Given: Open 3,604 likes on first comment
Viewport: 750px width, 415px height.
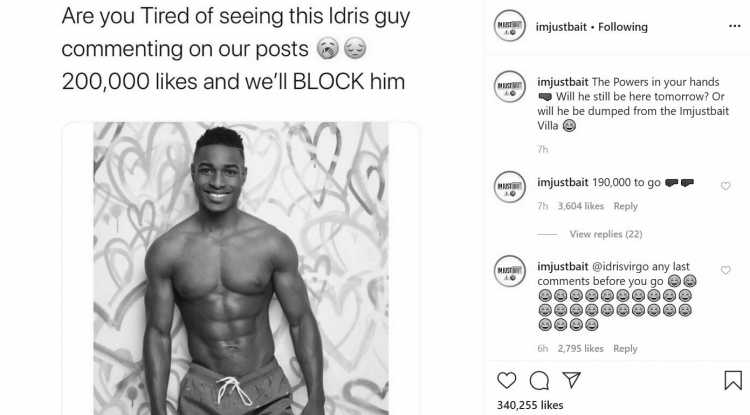Looking at the screenshot, I should [581, 206].
